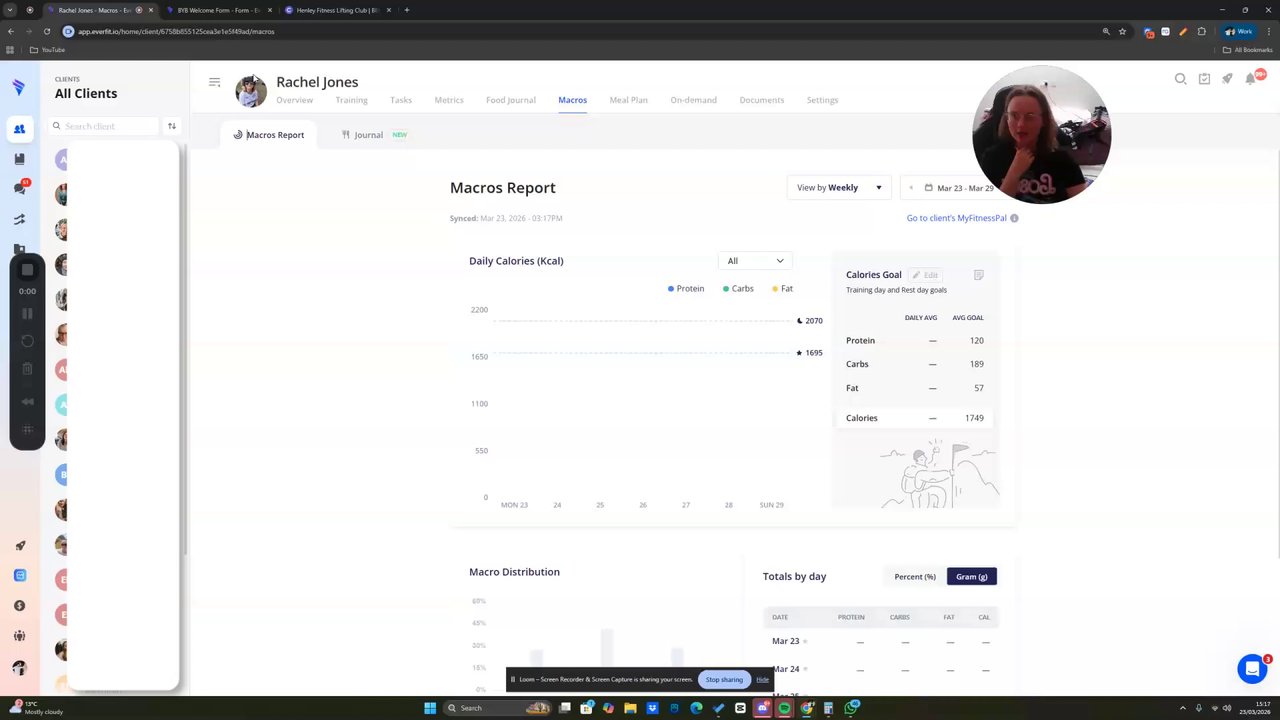Click Go to client's MyFitnessPal link
Screen dimensions: 1280x720
(x=956, y=218)
